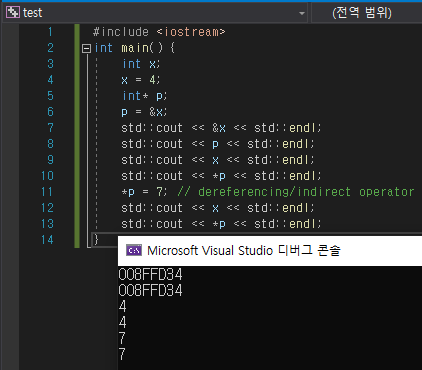This screenshot has height=370, width=422.
Task: Click the 'int* p;' declaration
Action: tap(144, 96)
